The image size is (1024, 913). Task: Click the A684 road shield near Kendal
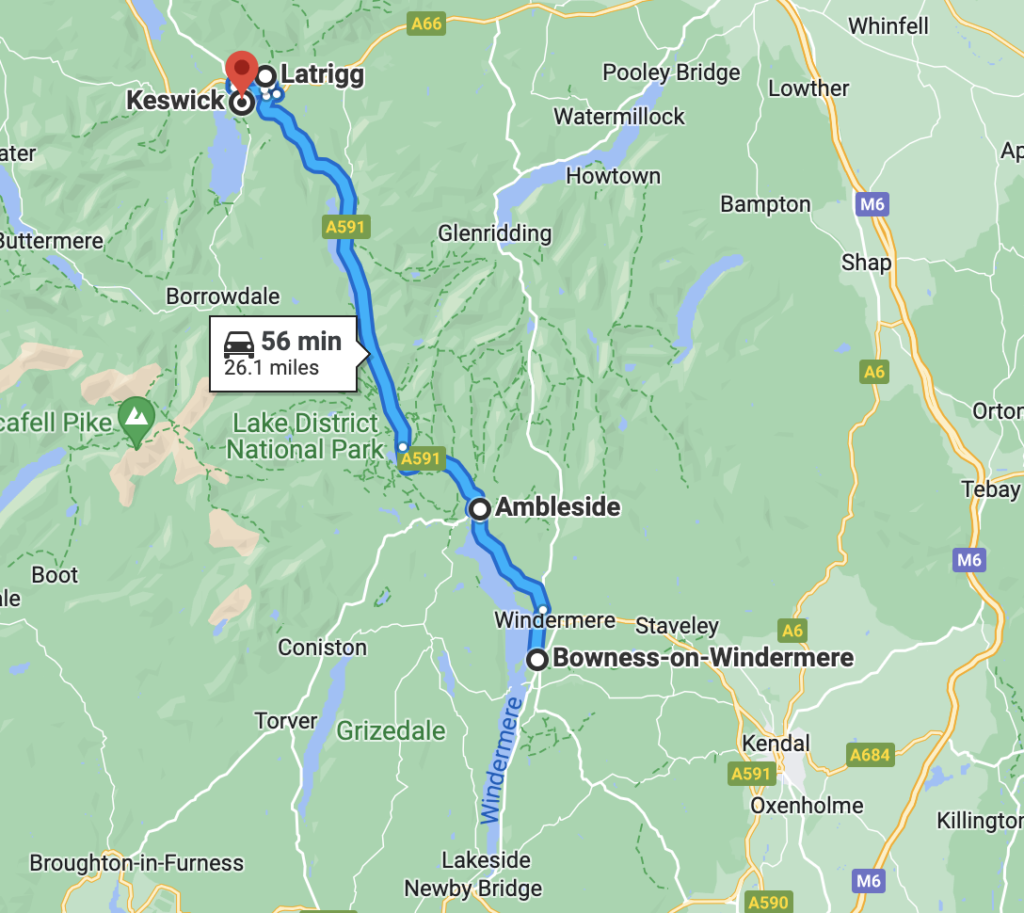tap(870, 755)
